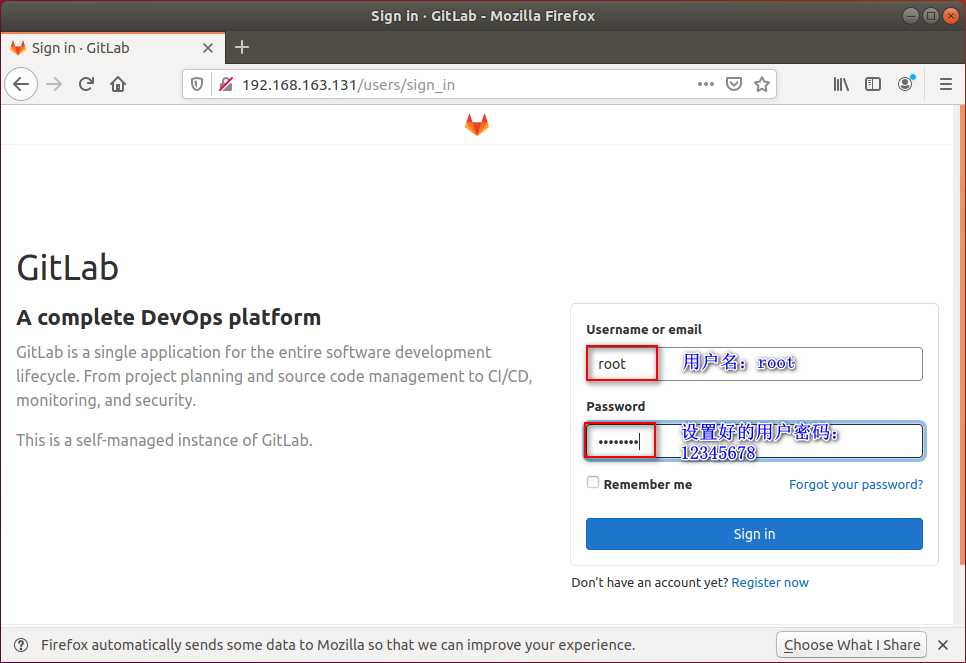Click the 'Remember me' label text
The height and width of the screenshot is (663, 966).
click(647, 485)
